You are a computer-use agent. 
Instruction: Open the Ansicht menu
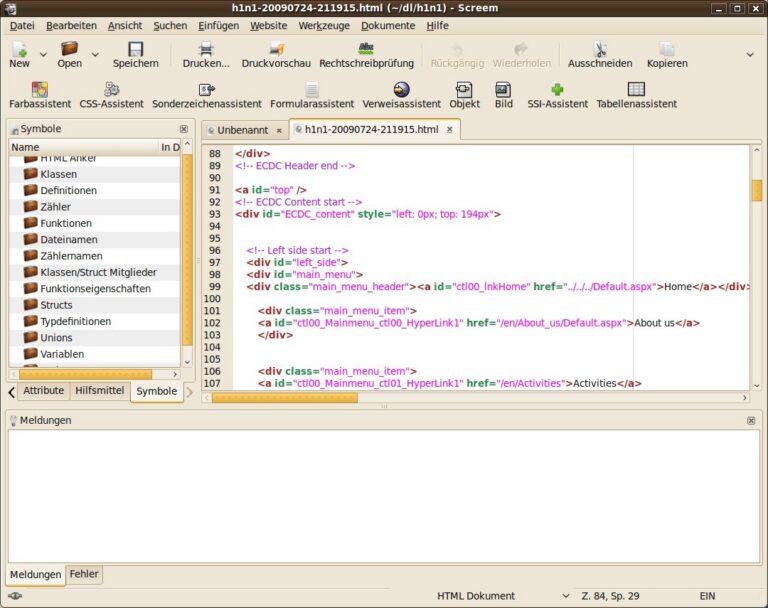pos(125,25)
